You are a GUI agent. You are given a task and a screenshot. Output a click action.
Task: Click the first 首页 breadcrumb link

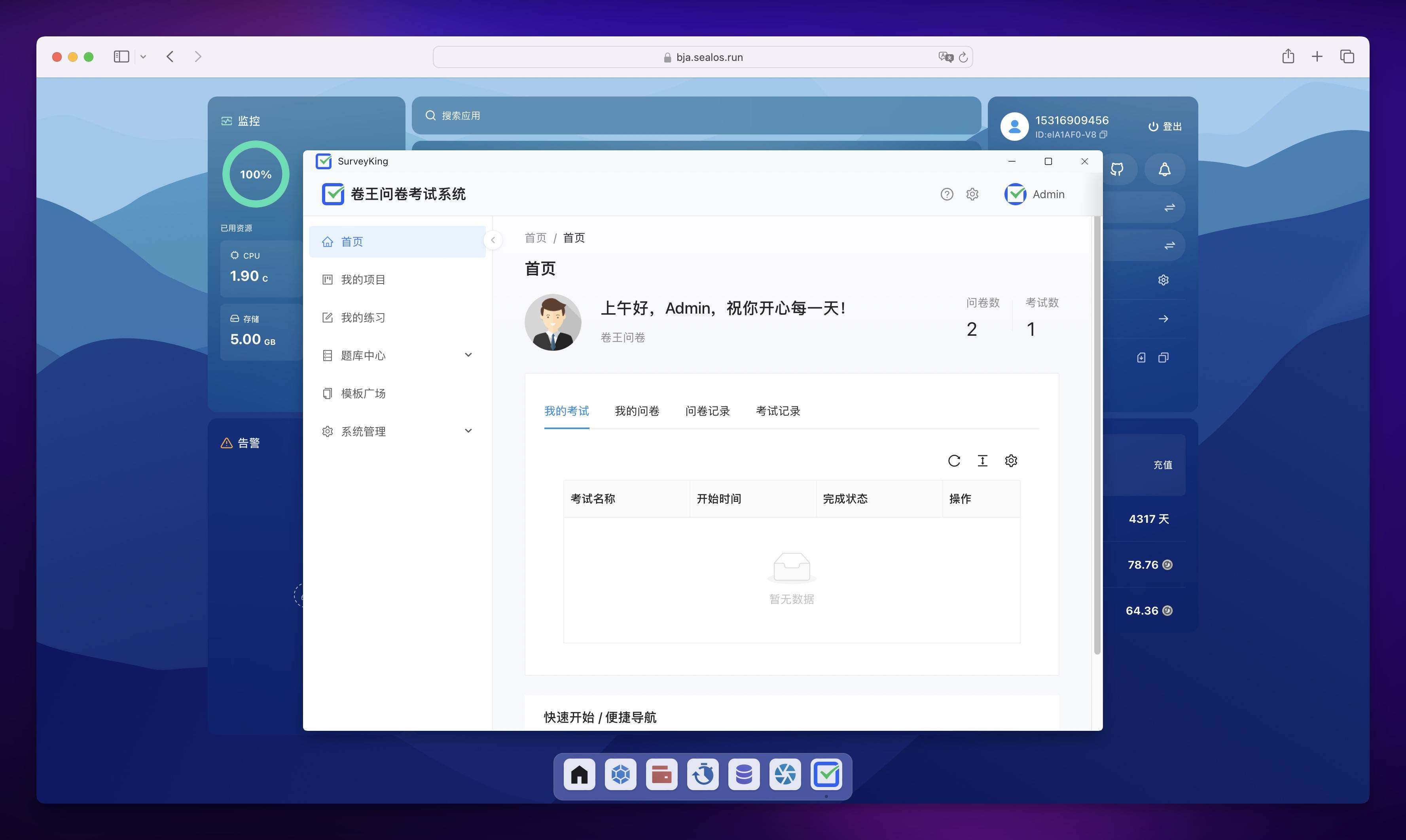536,238
